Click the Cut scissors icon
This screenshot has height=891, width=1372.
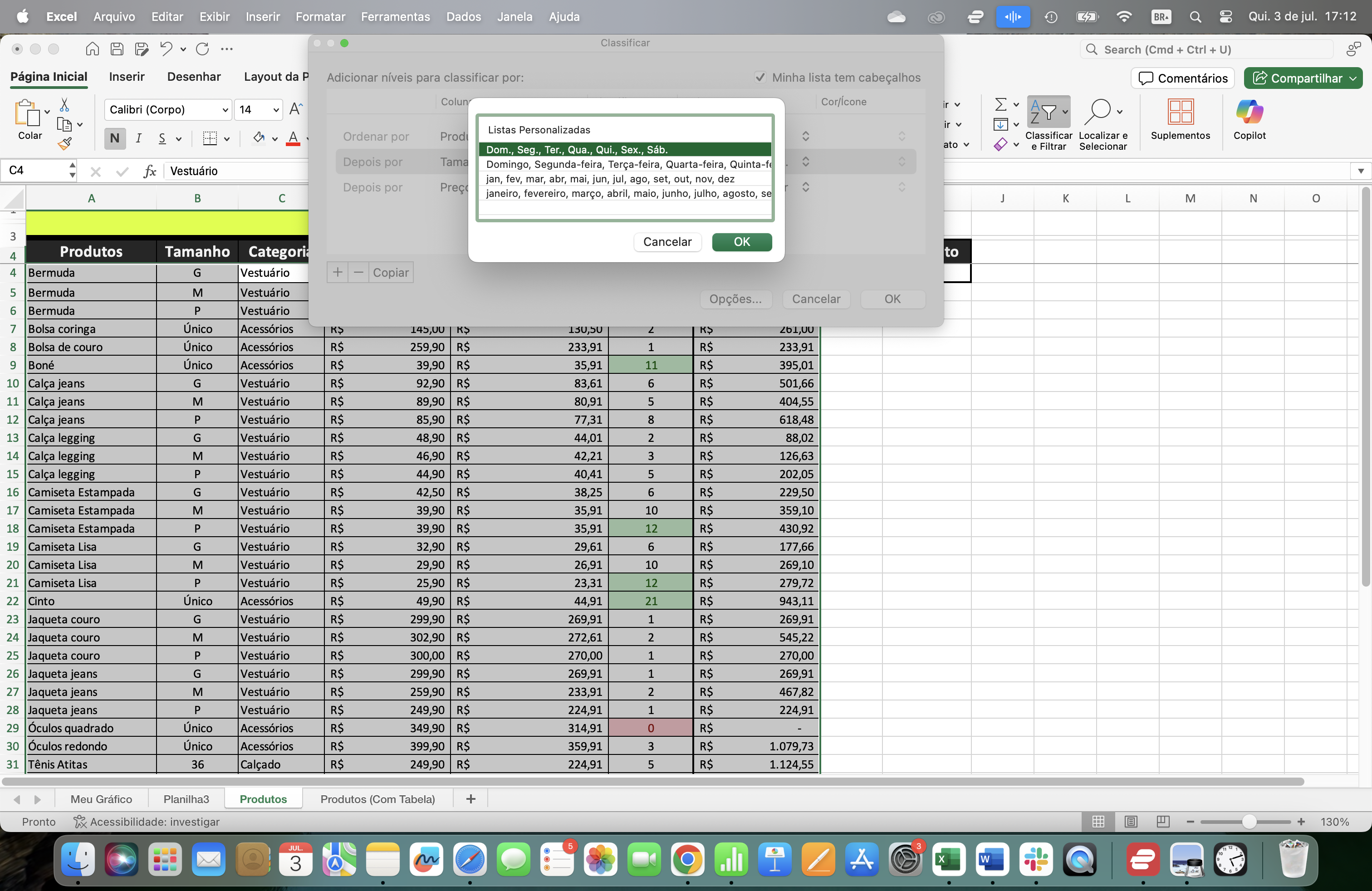64,105
